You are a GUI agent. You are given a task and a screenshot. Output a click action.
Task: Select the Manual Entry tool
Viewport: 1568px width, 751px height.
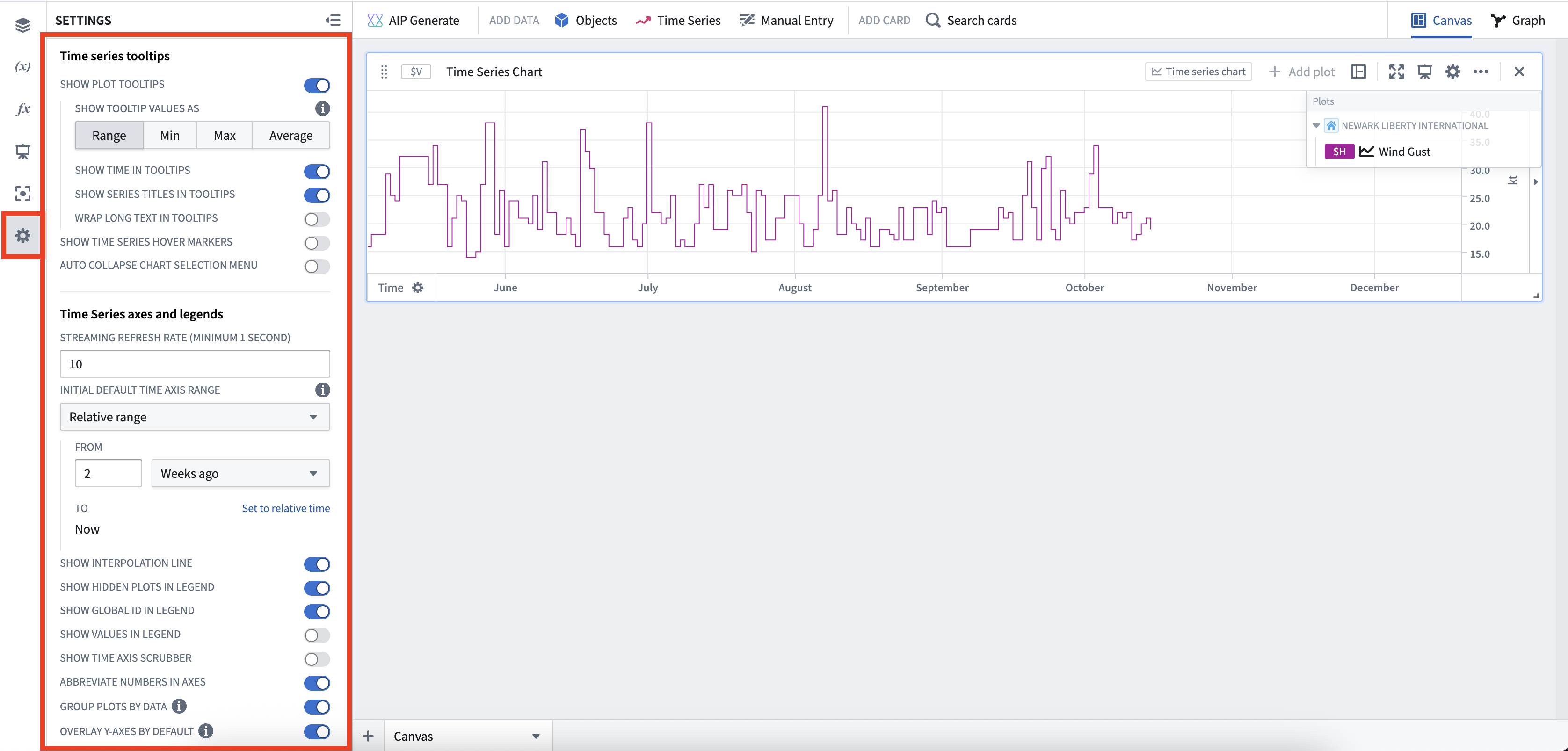point(787,20)
